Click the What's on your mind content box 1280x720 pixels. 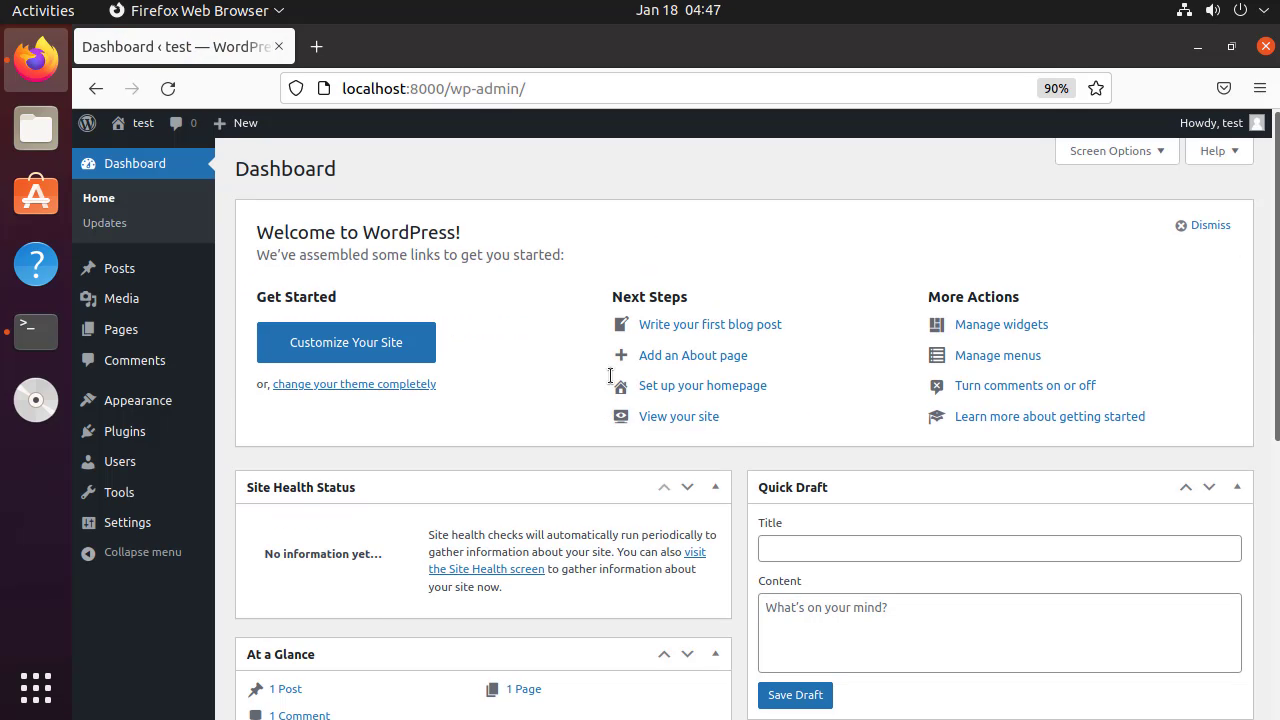tap(1000, 633)
